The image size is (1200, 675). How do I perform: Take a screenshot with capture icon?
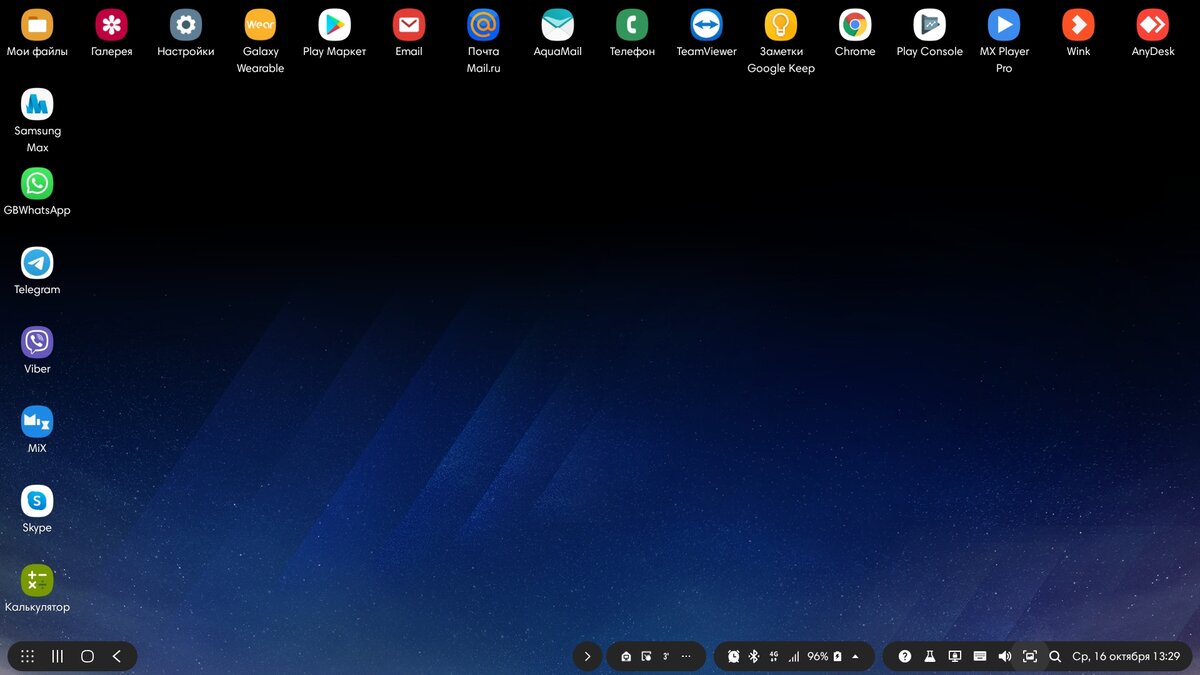[1030, 656]
